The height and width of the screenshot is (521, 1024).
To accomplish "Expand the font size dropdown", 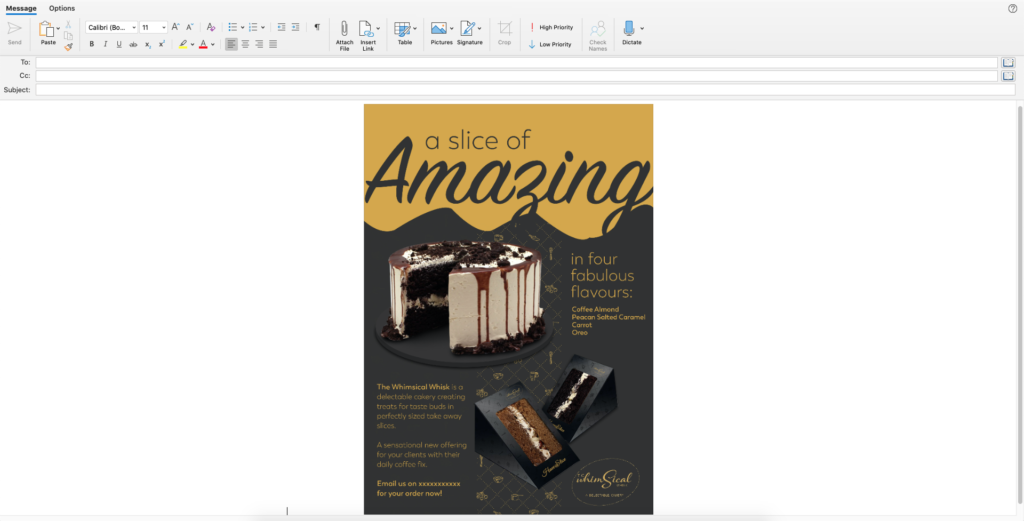I will pos(163,27).
